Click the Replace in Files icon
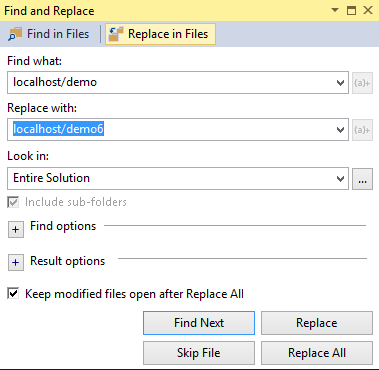The width and height of the screenshot is (379, 370). tap(116, 34)
